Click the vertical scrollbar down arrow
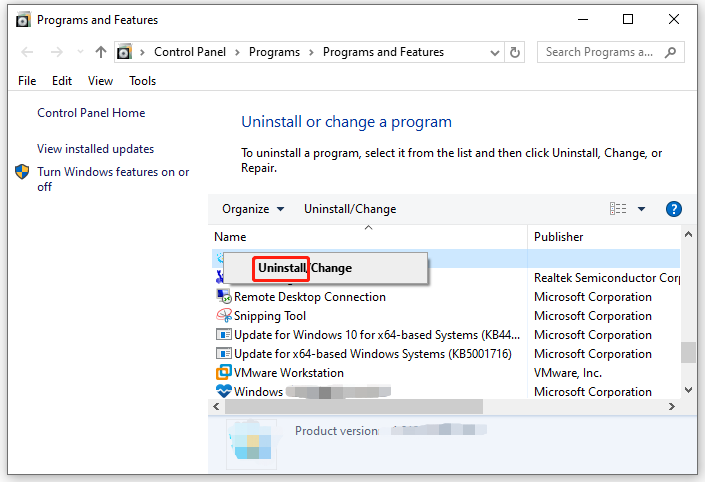 pos(688,390)
